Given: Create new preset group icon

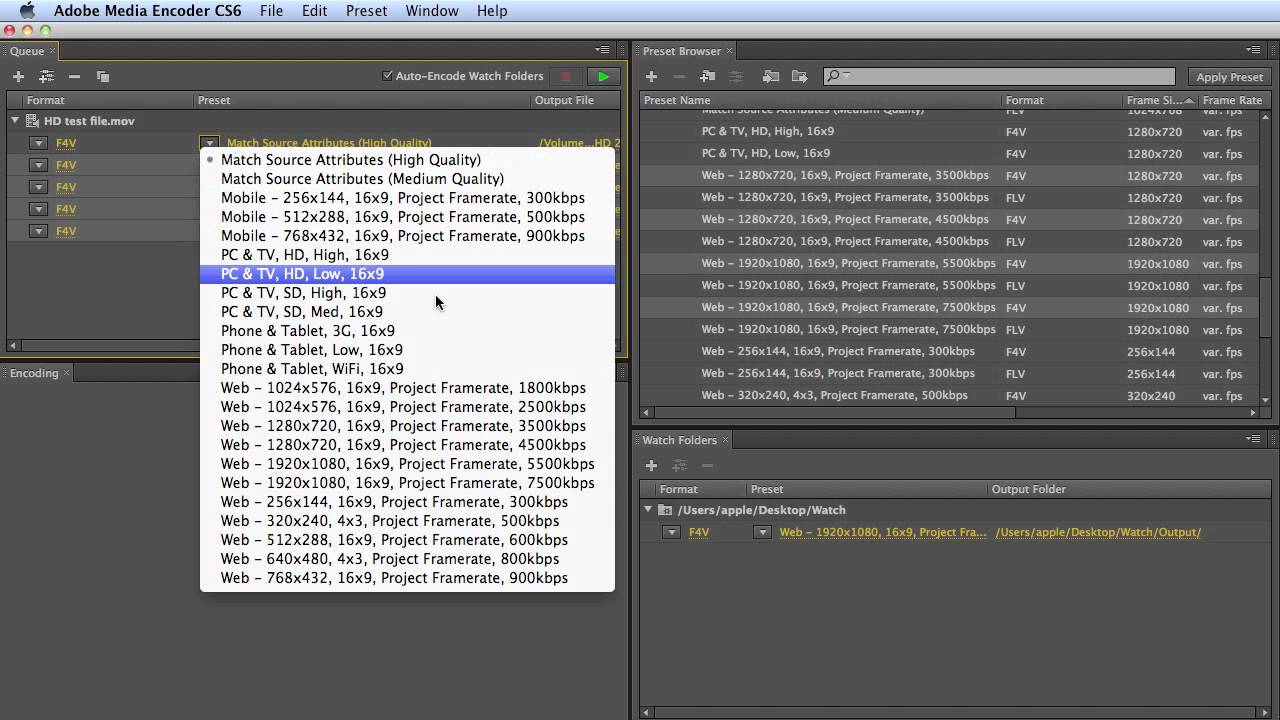Looking at the screenshot, I should 708,76.
